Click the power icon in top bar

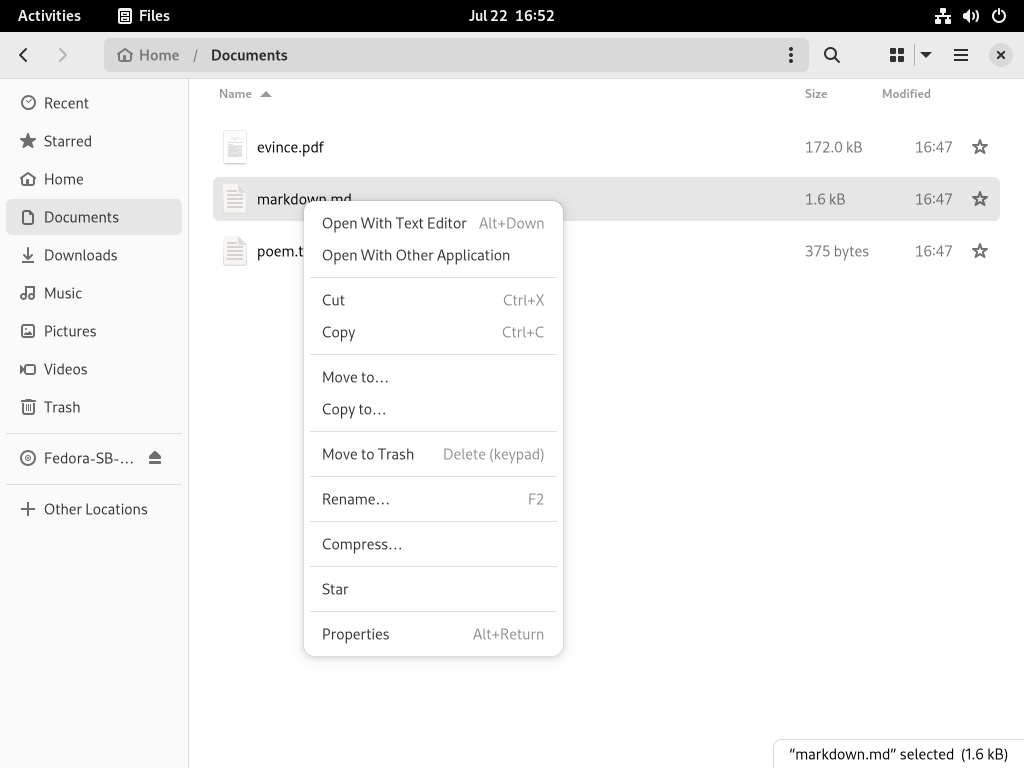click(x=999, y=16)
